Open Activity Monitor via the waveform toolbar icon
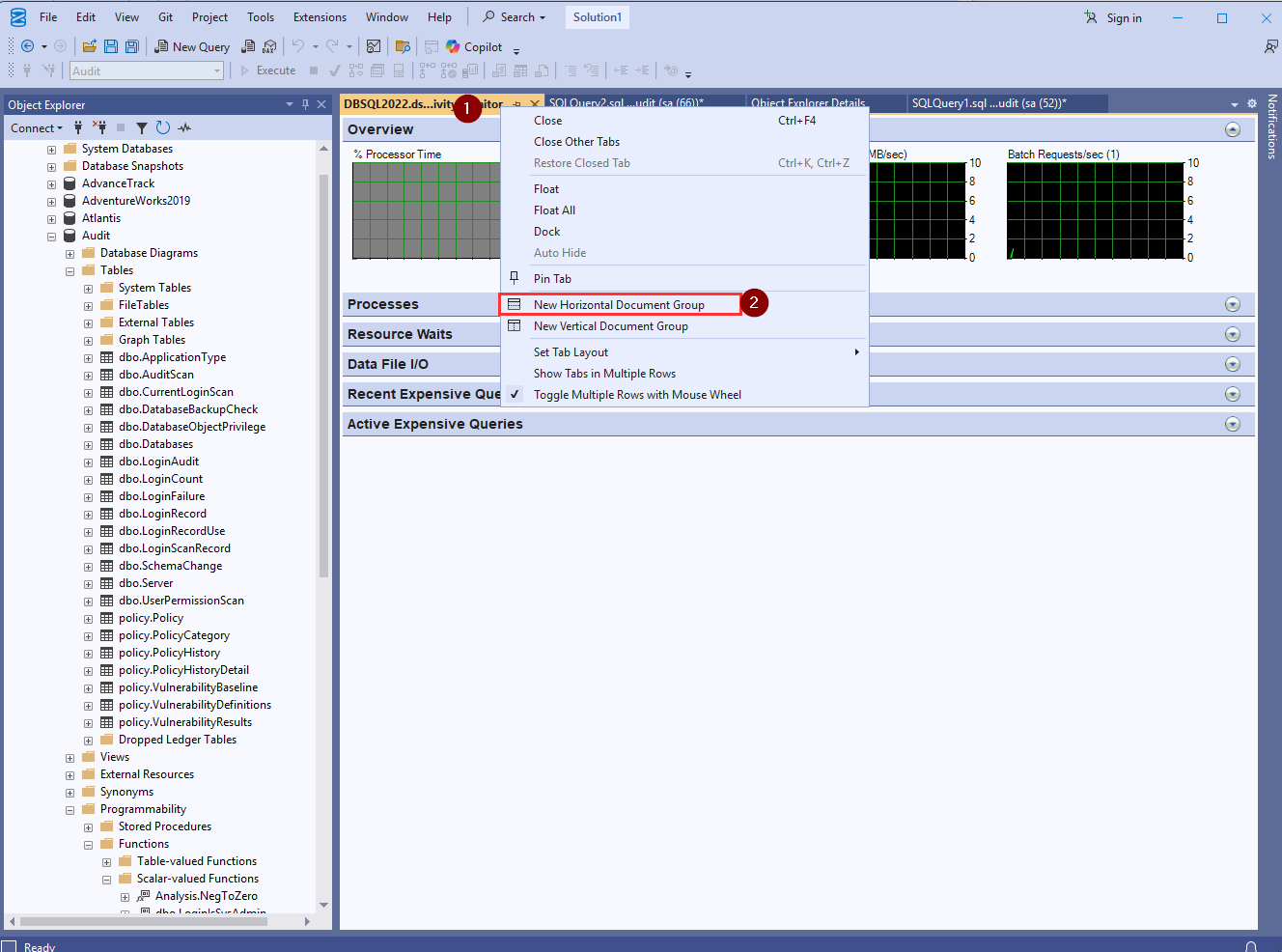This screenshot has width=1282, height=952. pos(183,127)
